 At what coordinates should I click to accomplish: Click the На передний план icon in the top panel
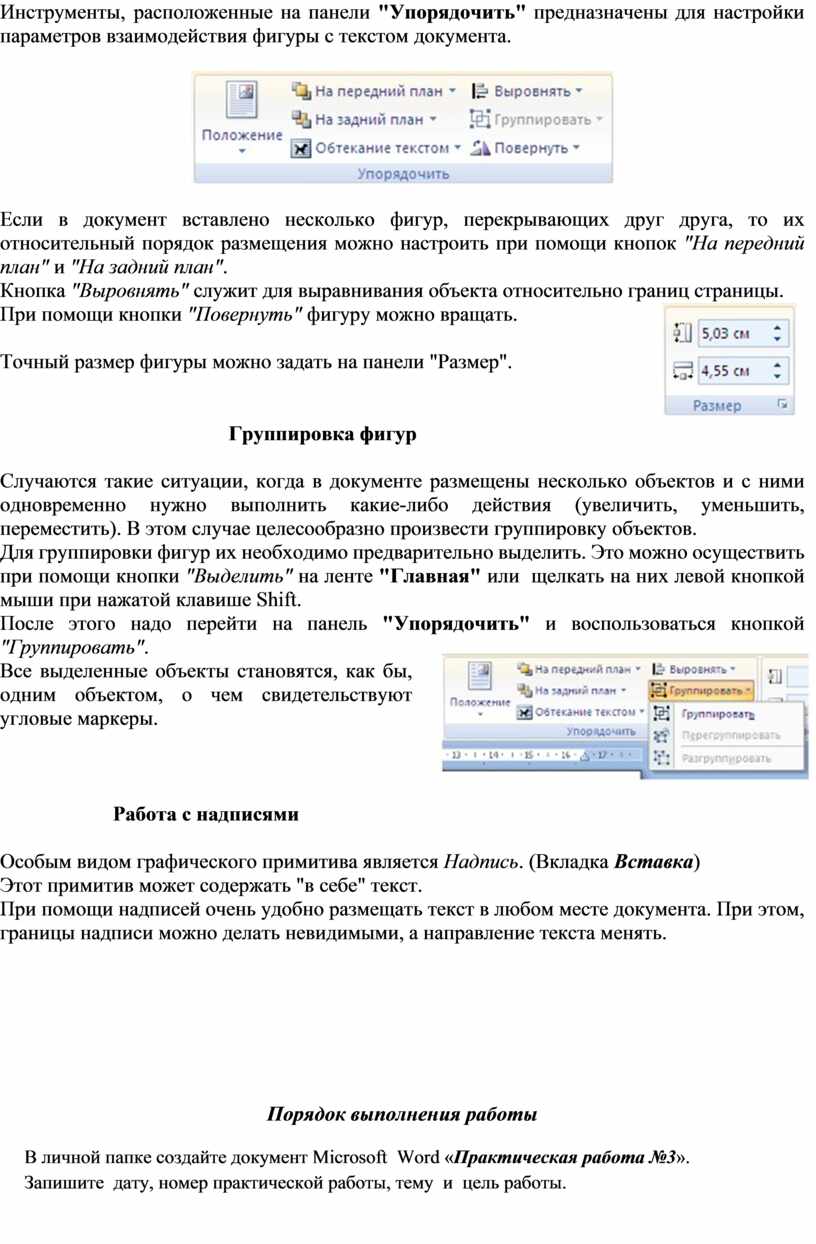click(301, 91)
